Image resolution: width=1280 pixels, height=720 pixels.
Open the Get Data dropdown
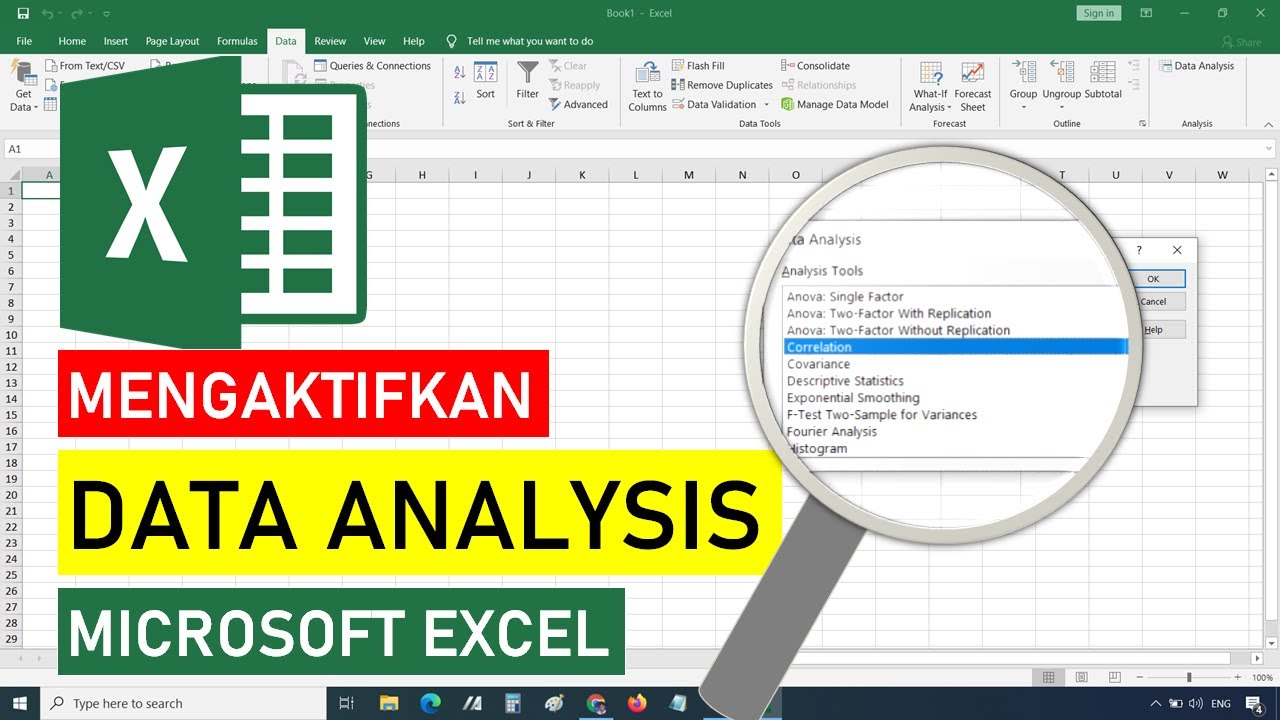coord(23,86)
